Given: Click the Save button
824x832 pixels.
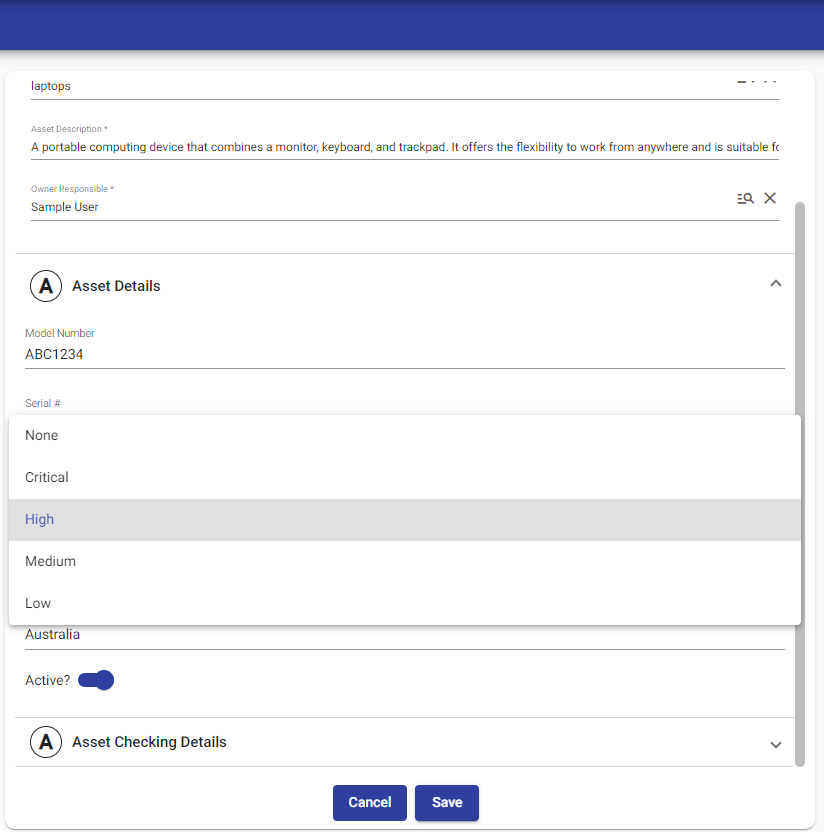Looking at the screenshot, I should [447, 802].
